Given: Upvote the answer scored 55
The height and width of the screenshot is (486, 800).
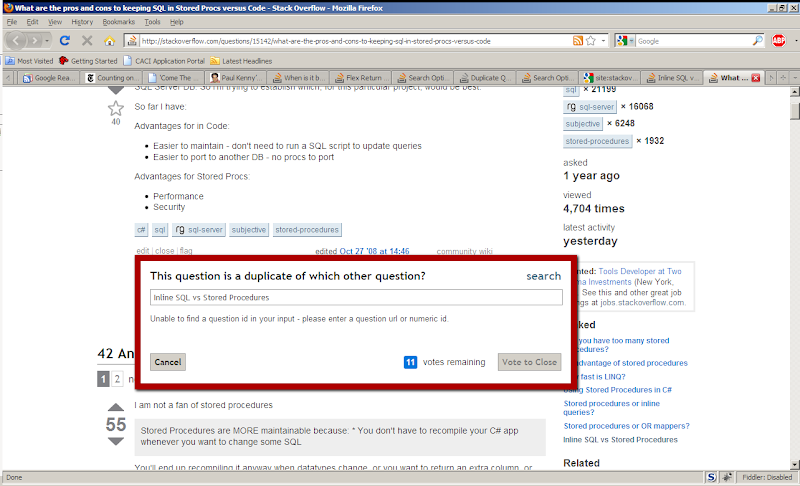Looking at the screenshot, I should 116,407.
